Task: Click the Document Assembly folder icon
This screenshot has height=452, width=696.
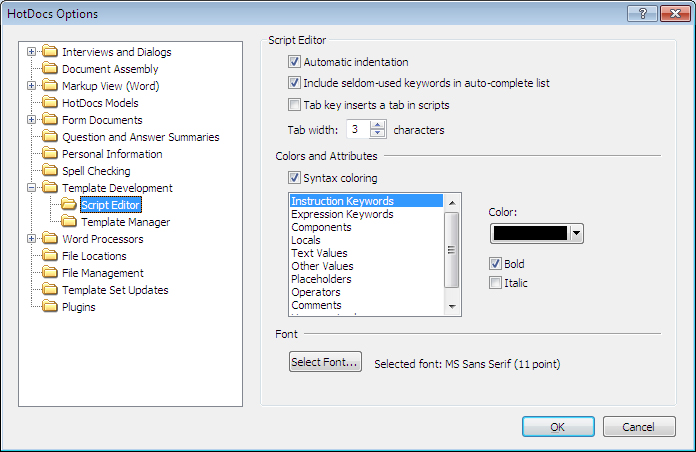Action: [50, 68]
